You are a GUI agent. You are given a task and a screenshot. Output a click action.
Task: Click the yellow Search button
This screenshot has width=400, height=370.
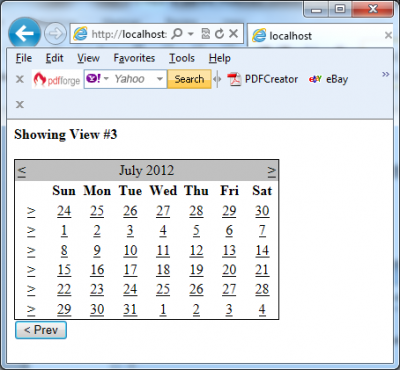189,79
